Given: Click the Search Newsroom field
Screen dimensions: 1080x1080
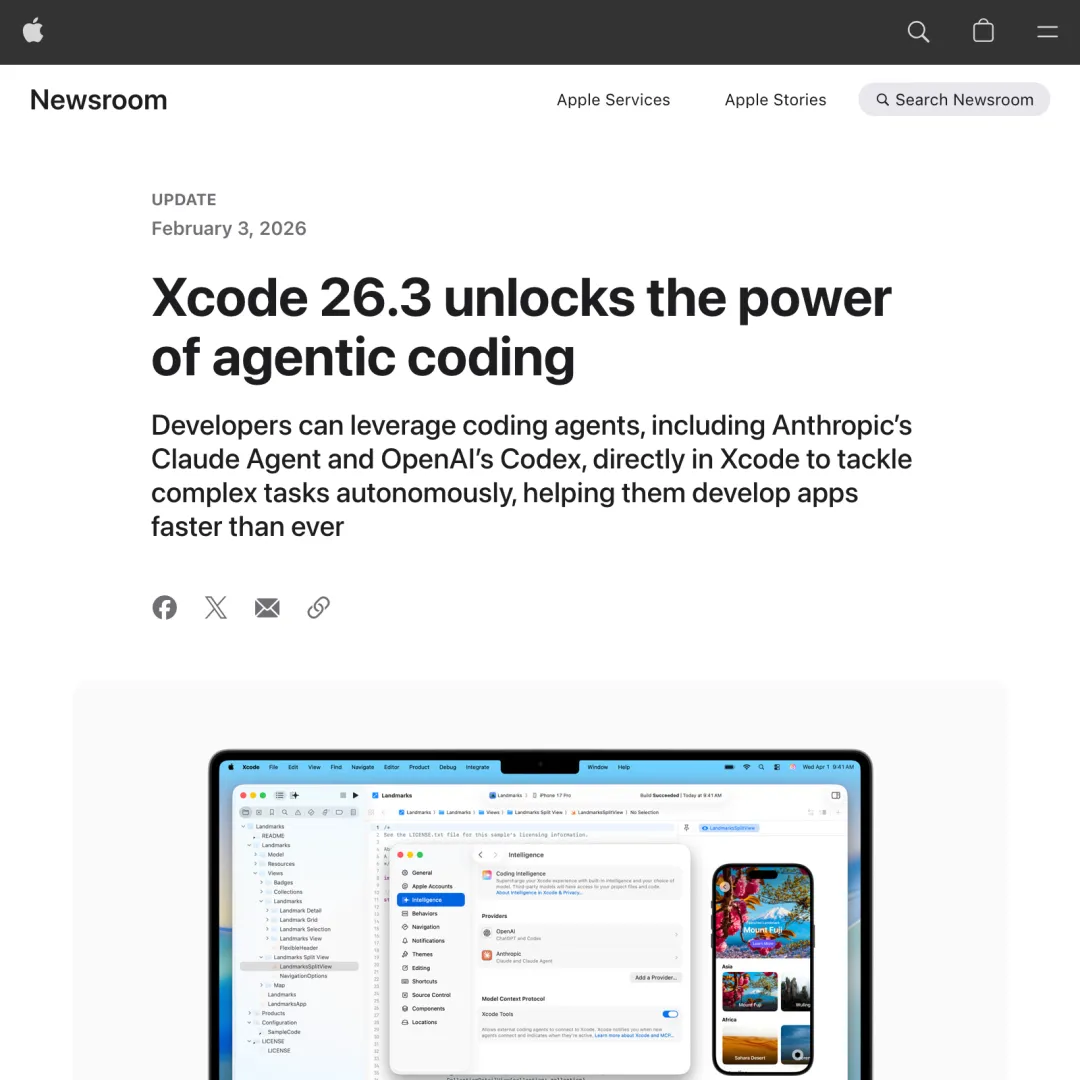Looking at the screenshot, I should pyautogui.click(x=953, y=100).
